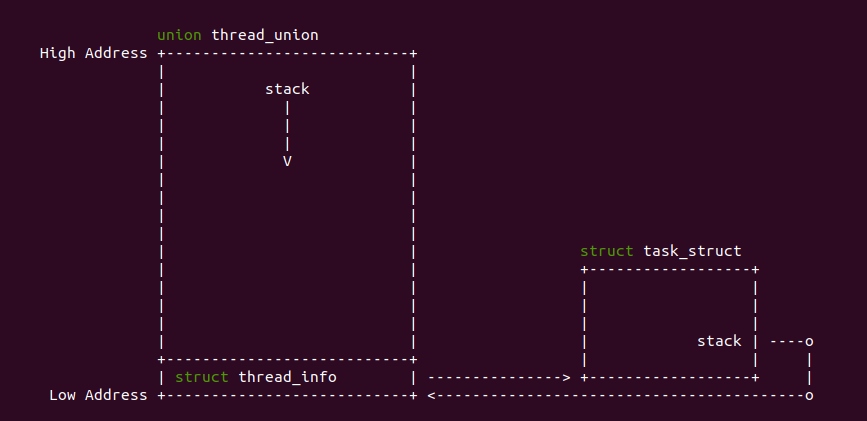Select the "task_struct" title text
The image size is (867, 421).
[x=692, y=251]
